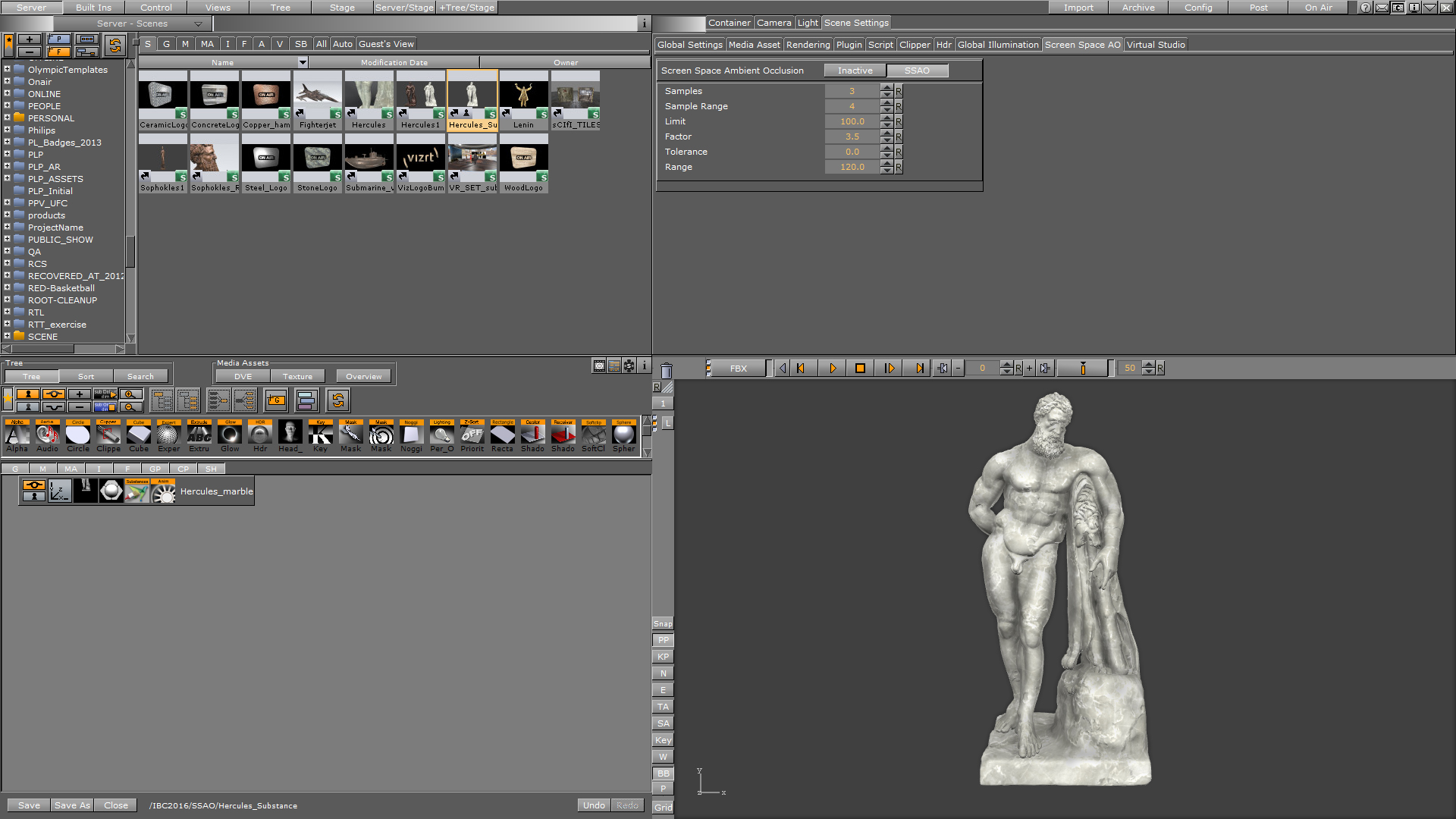Switch to Global Illumination tab
Image resolution: width=1456 pixels, height=819 pixels.
tap(998, 45)
